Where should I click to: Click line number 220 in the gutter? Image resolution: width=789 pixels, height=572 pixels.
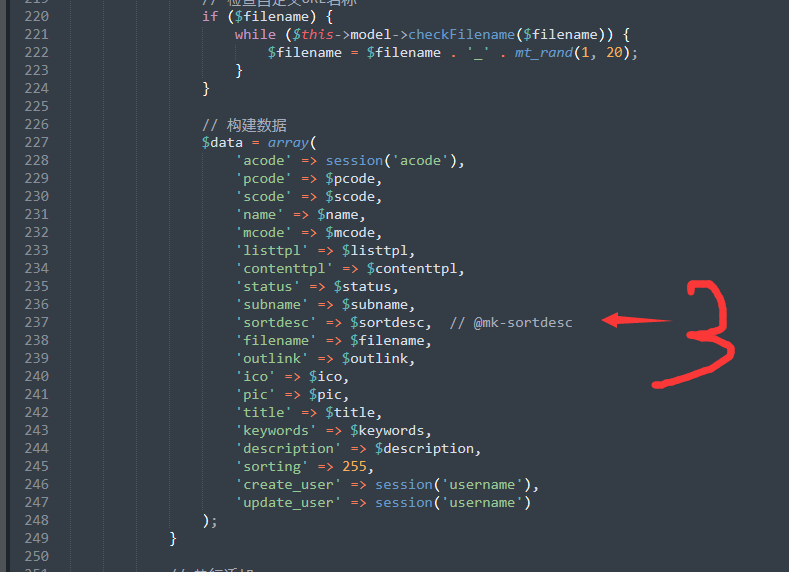(37, 17)
